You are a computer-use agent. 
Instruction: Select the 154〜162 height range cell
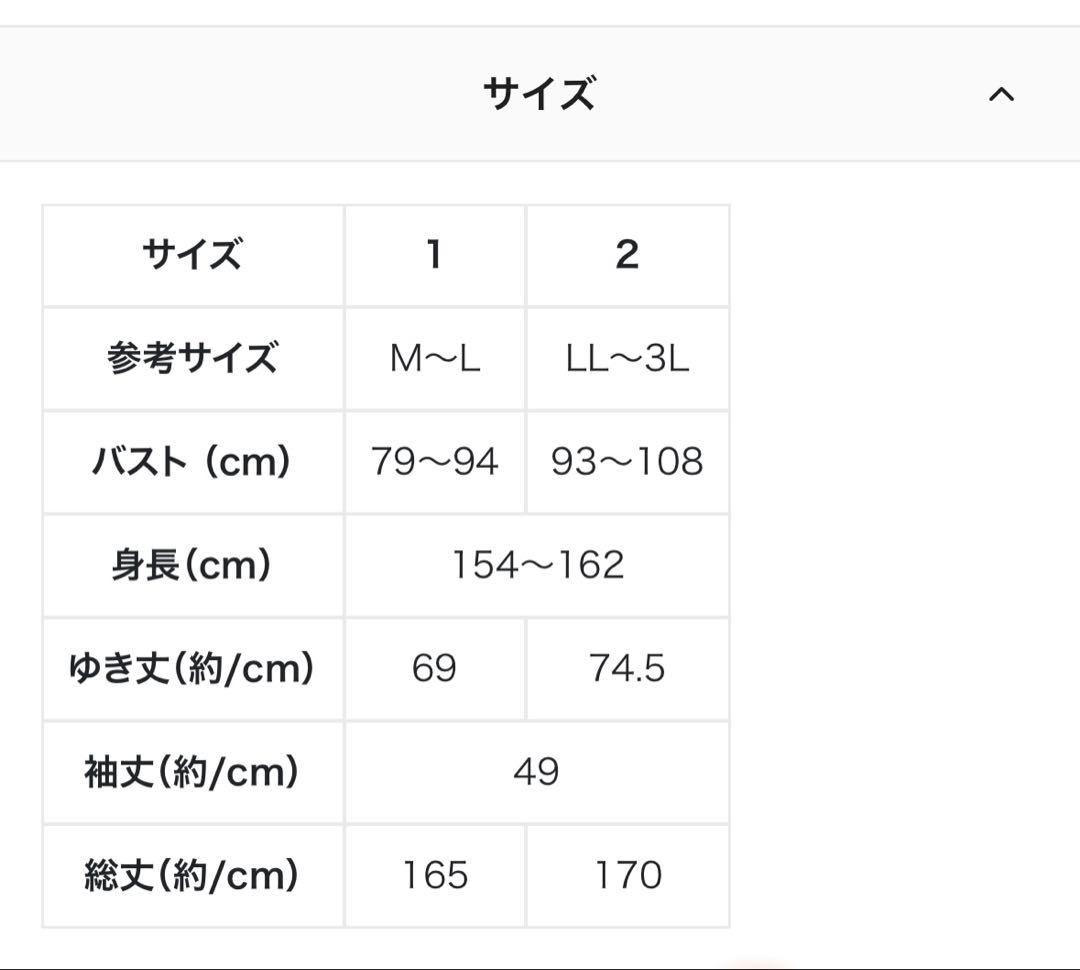click(x=537, y=565)
